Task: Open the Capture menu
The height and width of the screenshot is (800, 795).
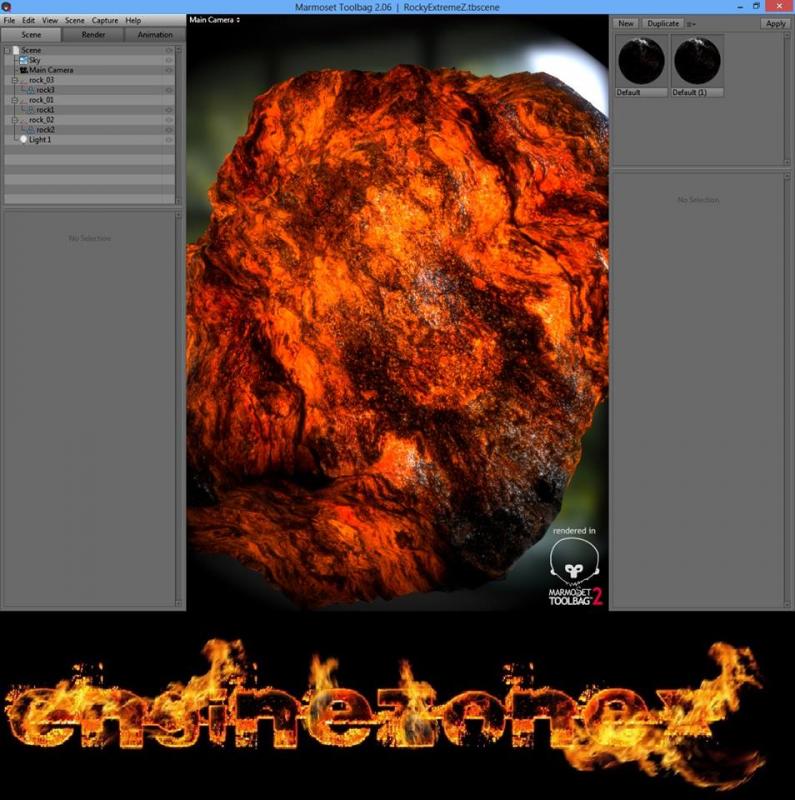Action: (105, 20)
